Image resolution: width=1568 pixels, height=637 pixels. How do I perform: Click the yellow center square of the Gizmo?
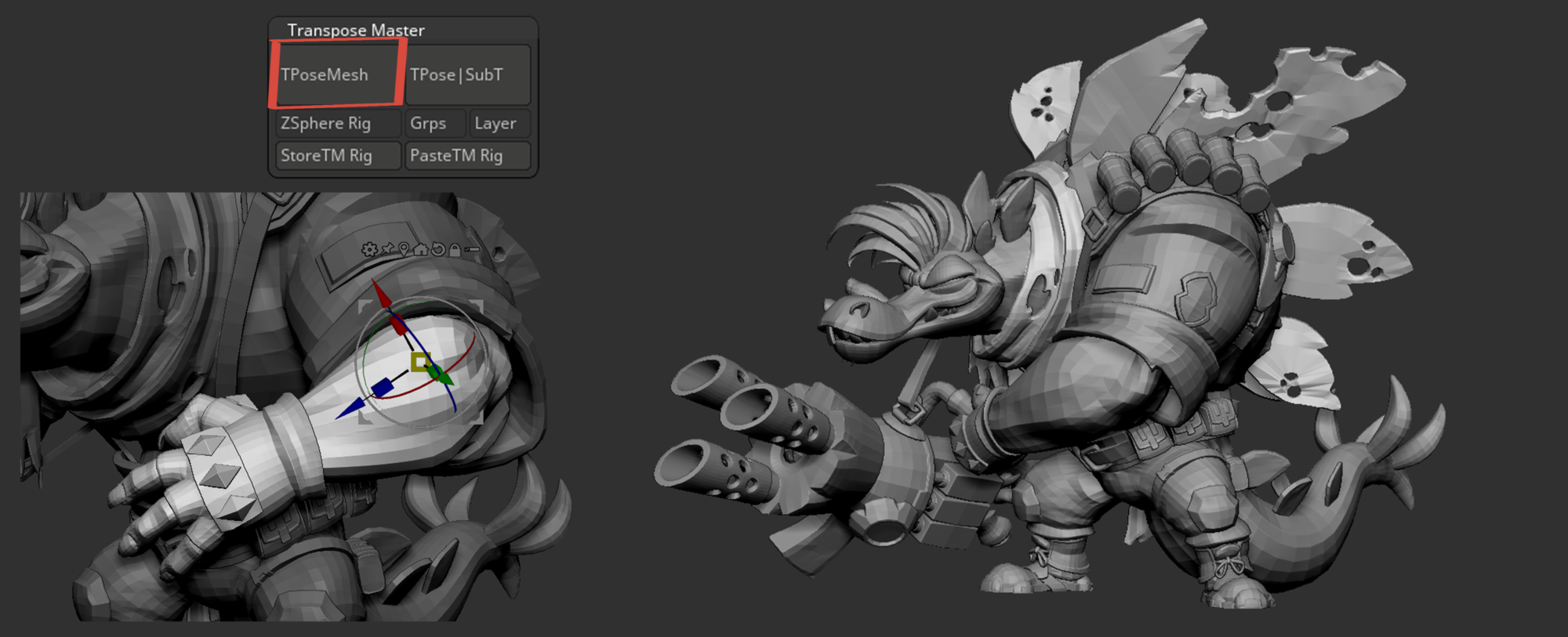[420, 361]
